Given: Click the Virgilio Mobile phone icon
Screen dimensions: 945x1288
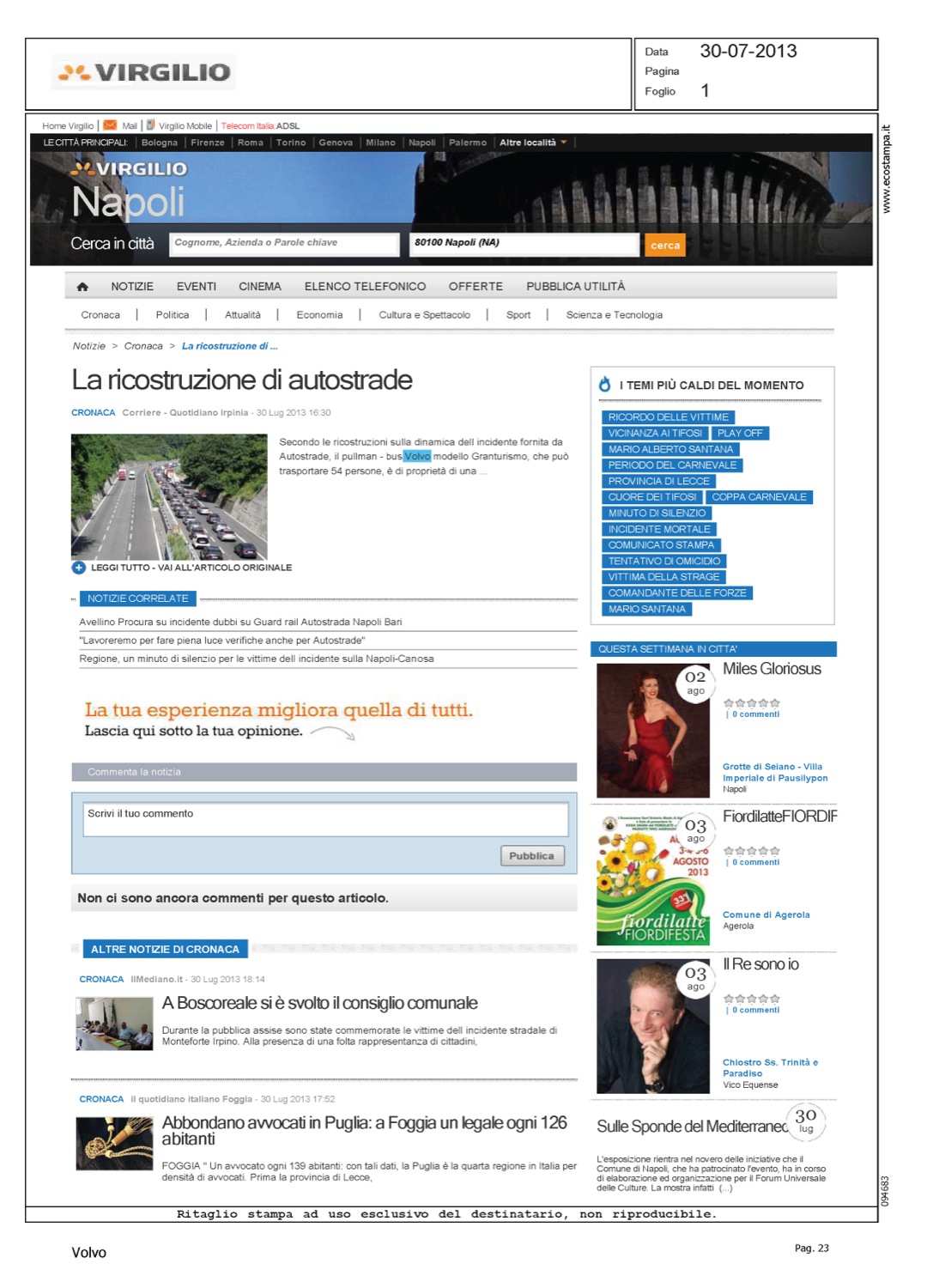Looking at the screenshot, I should (150, 125).
